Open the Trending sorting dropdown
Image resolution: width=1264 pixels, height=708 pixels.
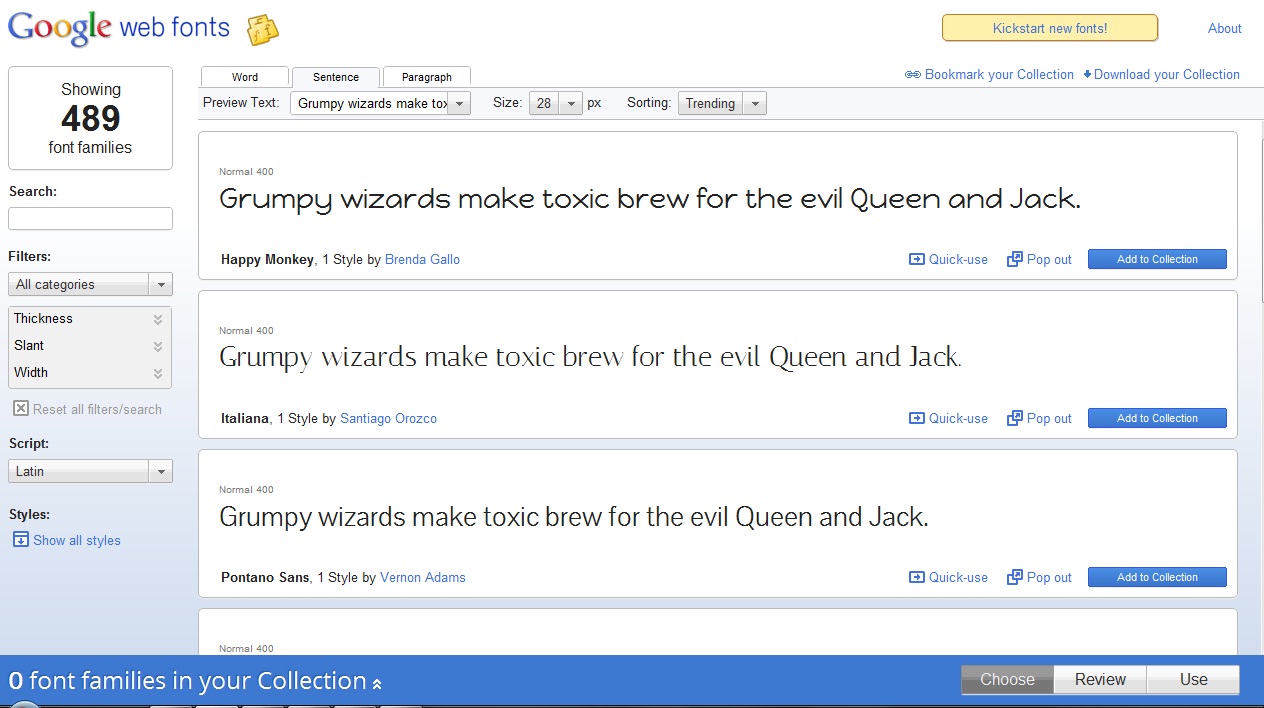coord(722,103)
